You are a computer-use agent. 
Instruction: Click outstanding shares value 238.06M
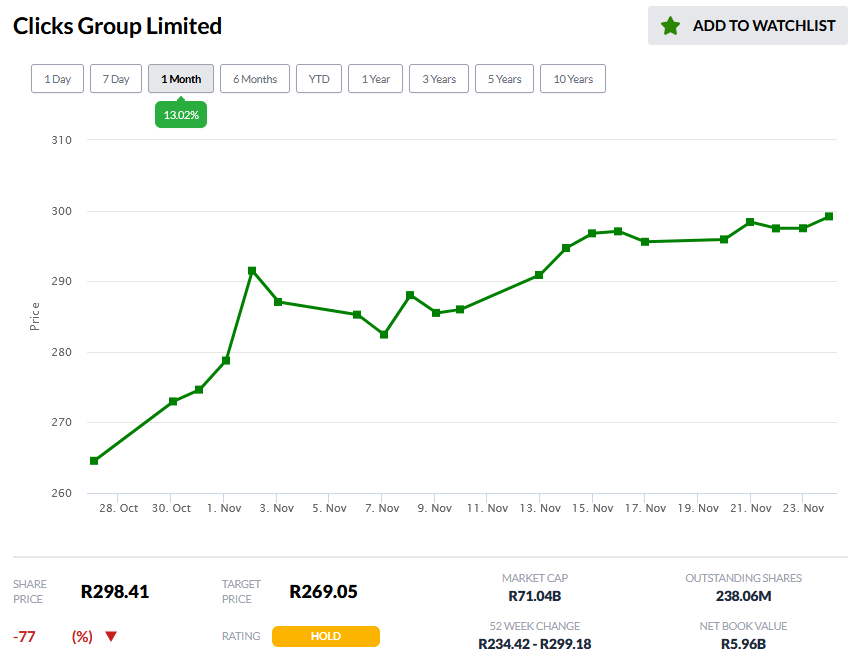[743, 596]
